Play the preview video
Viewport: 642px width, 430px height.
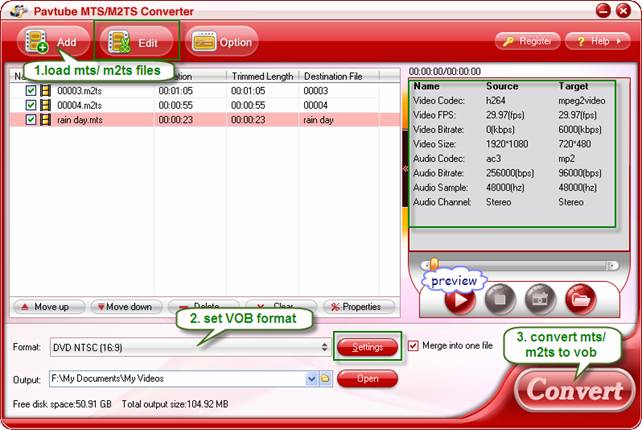pos(460,299)
